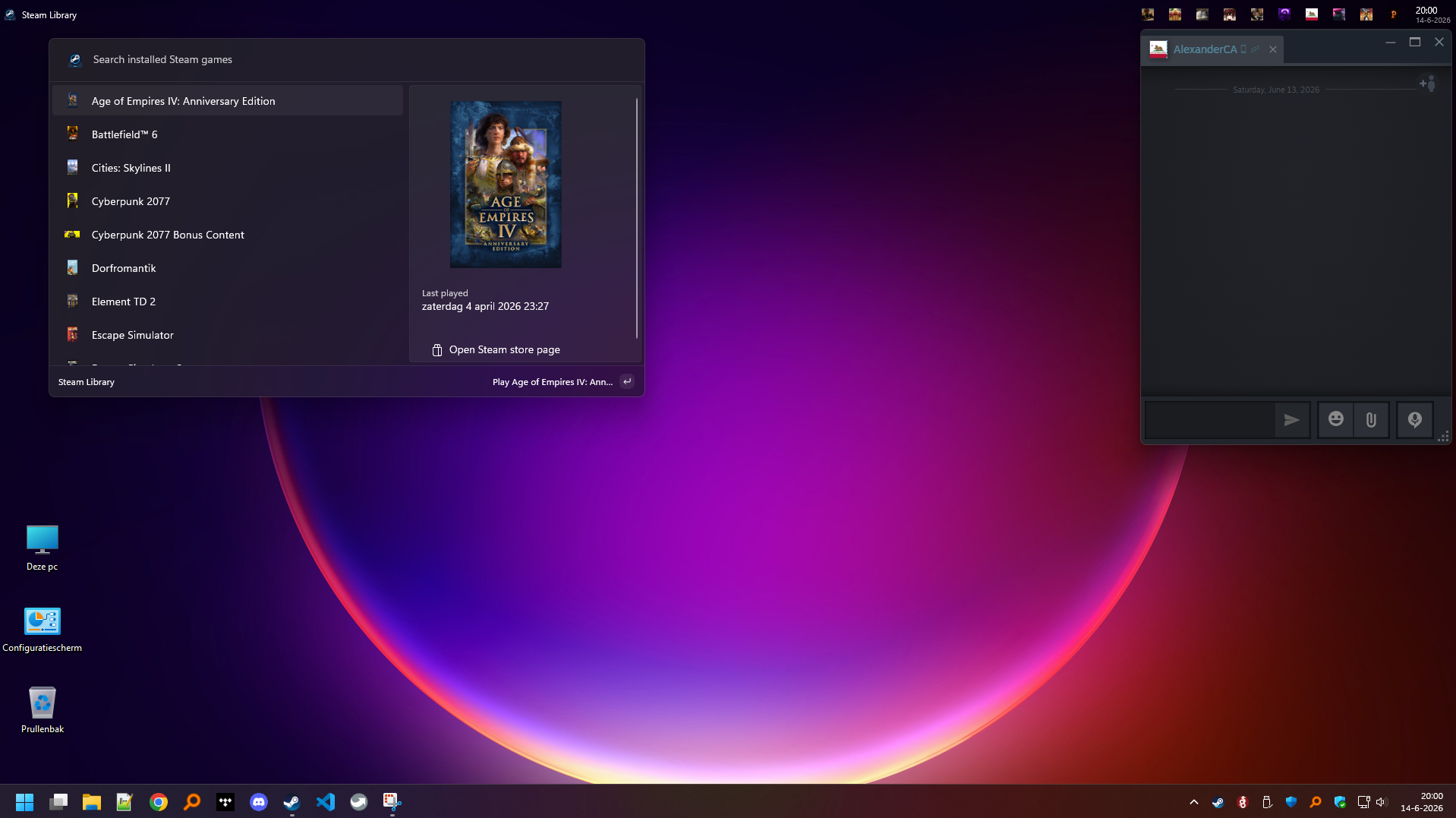Click the details pane scrollbar
Screen dimensions: 1456x818
pos(637,219)
